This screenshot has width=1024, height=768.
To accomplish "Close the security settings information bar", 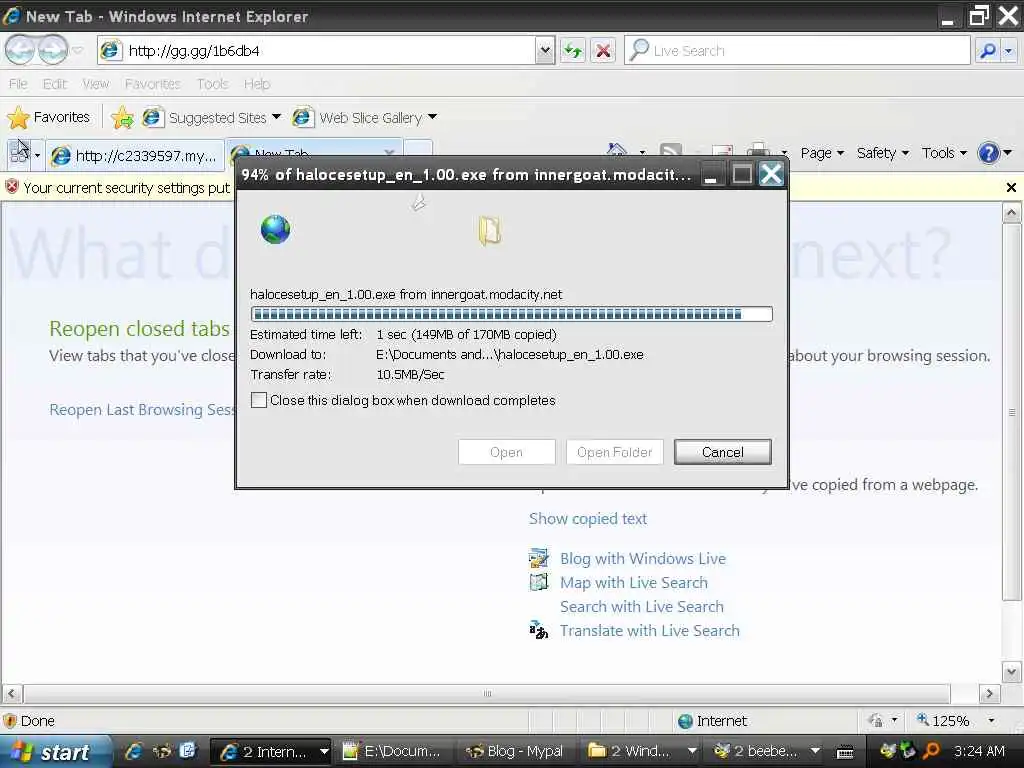I will pos(1011,188).
